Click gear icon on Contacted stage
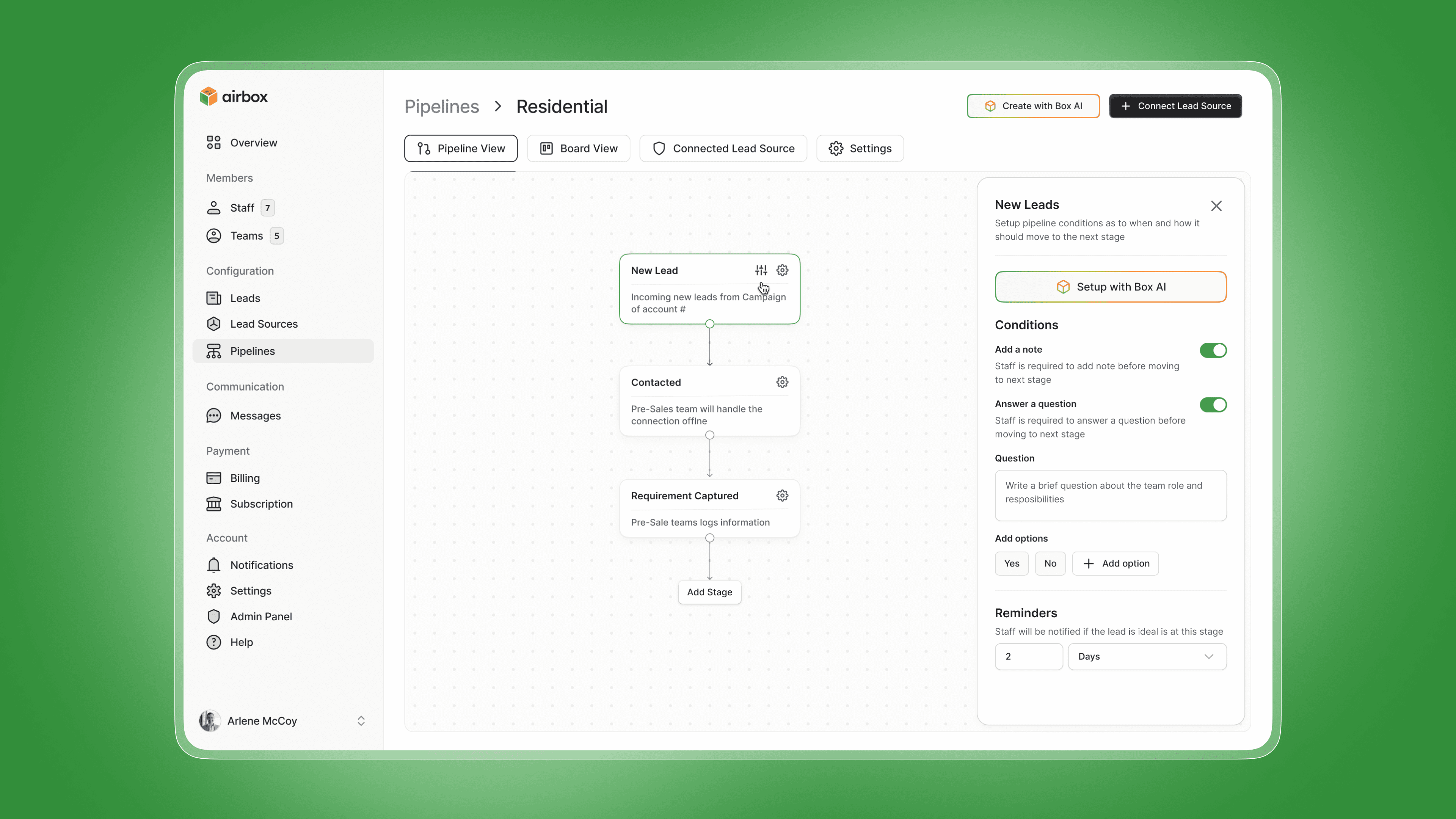Screen dimensions: 1456x819 [x=782, y=382]
